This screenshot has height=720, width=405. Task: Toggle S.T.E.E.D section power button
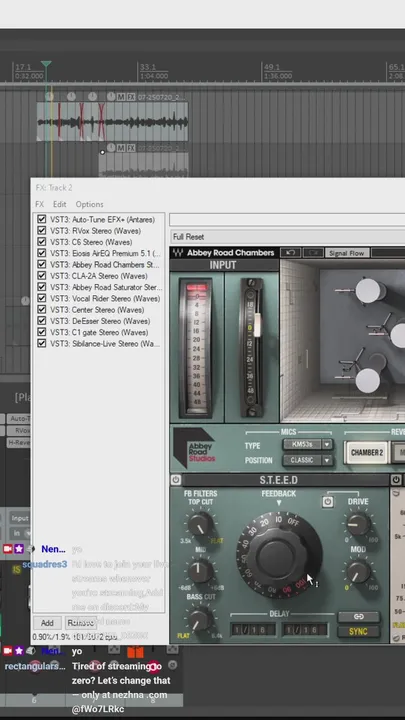[176, 480]
